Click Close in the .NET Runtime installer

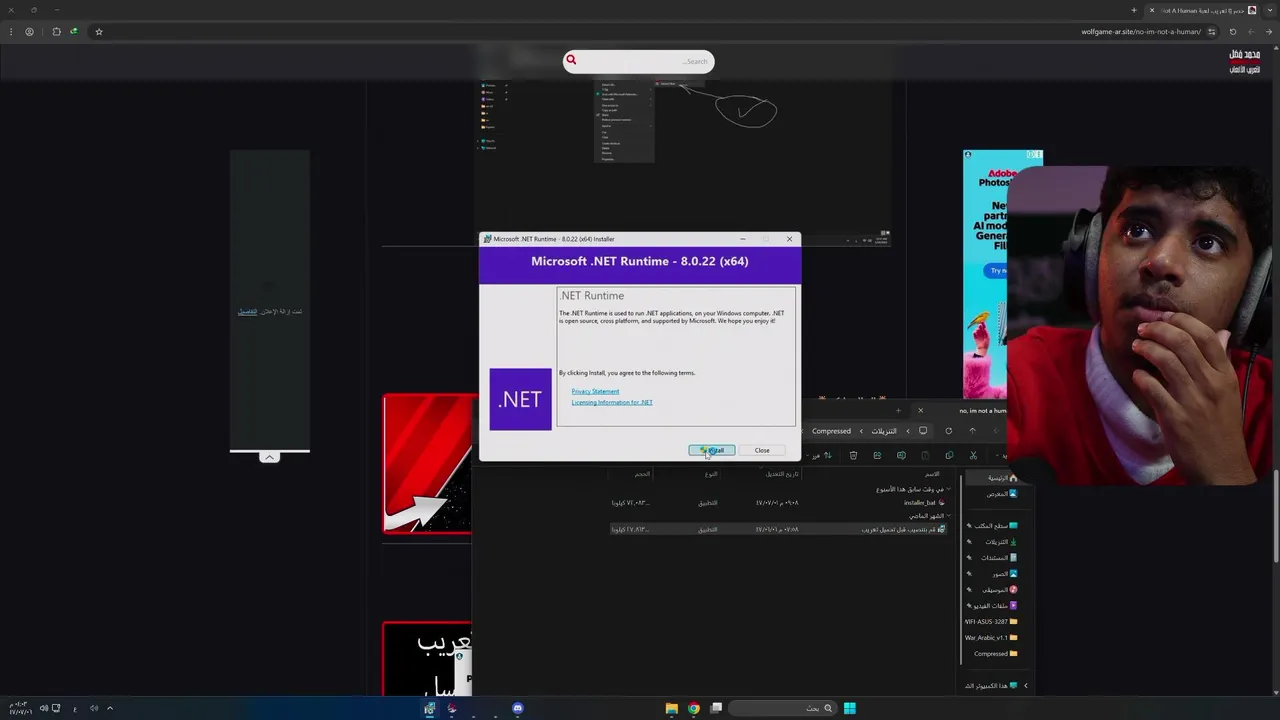(762, 450)
